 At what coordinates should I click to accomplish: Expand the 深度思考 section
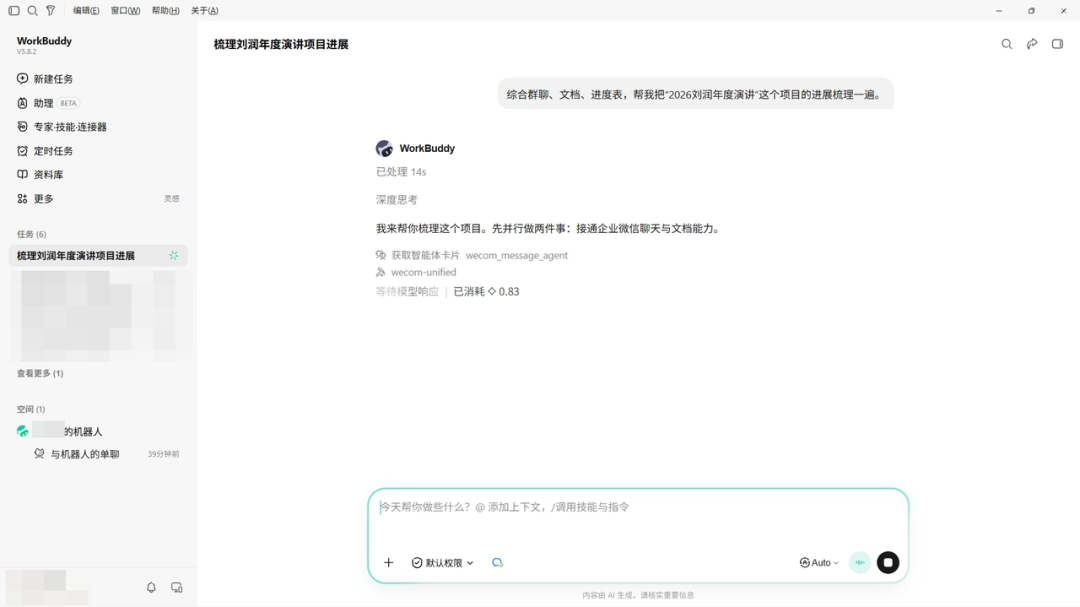click(x=397, y=200)
